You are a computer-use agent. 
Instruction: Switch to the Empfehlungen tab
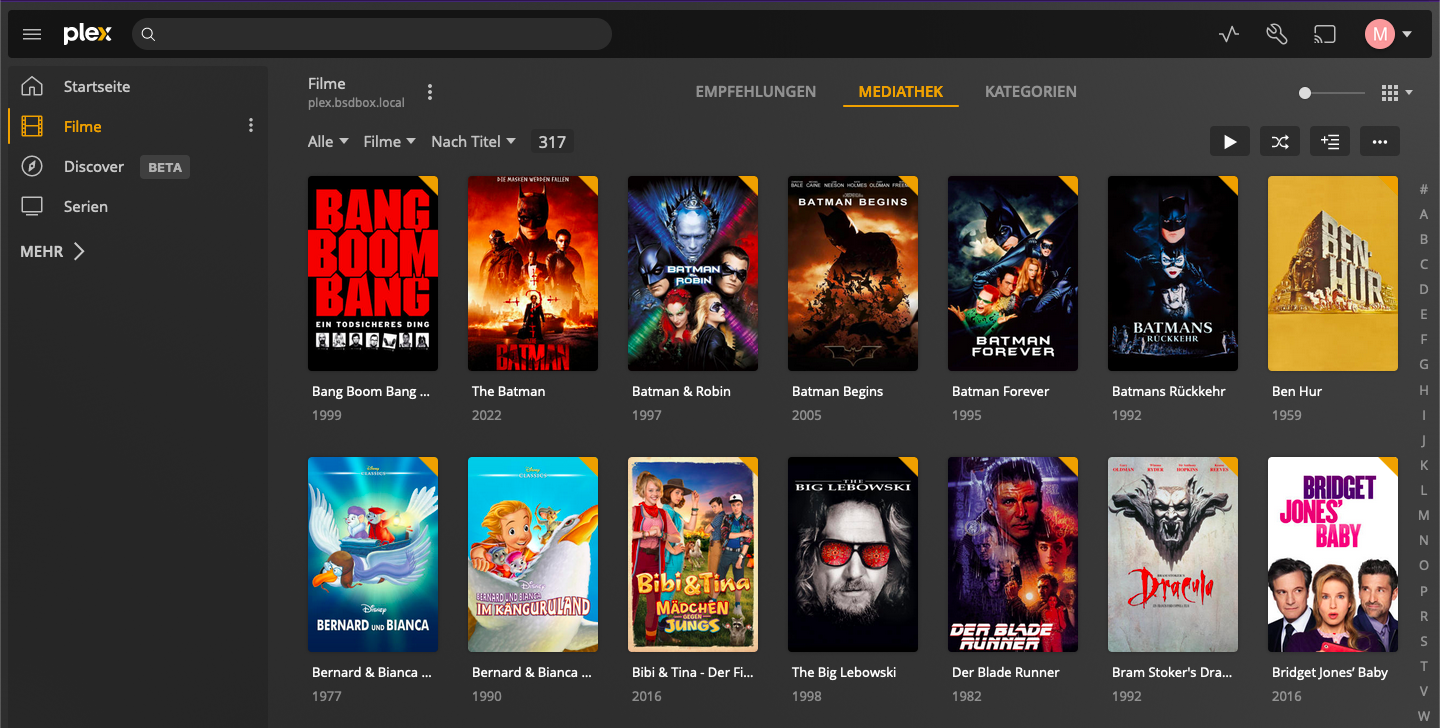pos(756,92)
